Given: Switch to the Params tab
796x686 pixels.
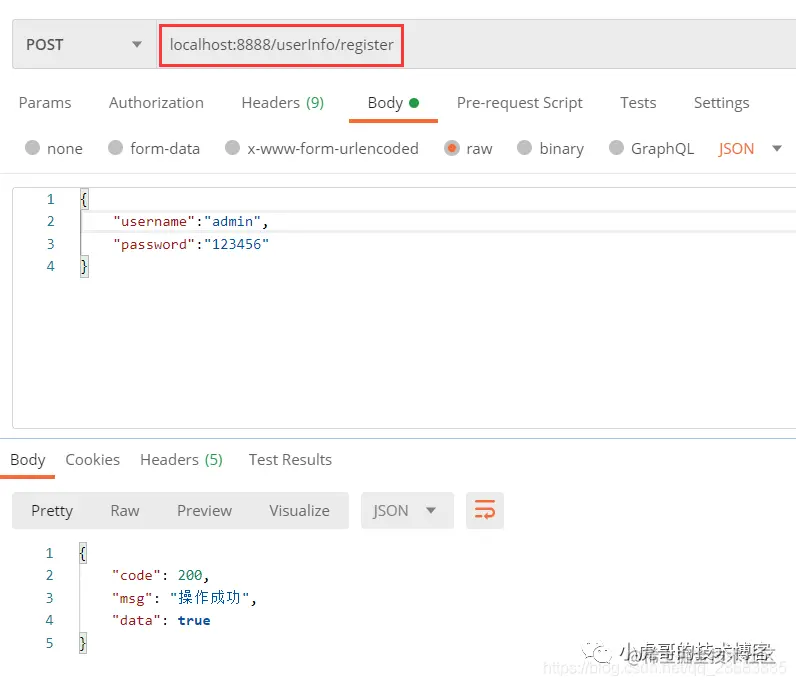Looking at the screenshot, I should pyautogui.click(x=45, y=103).
